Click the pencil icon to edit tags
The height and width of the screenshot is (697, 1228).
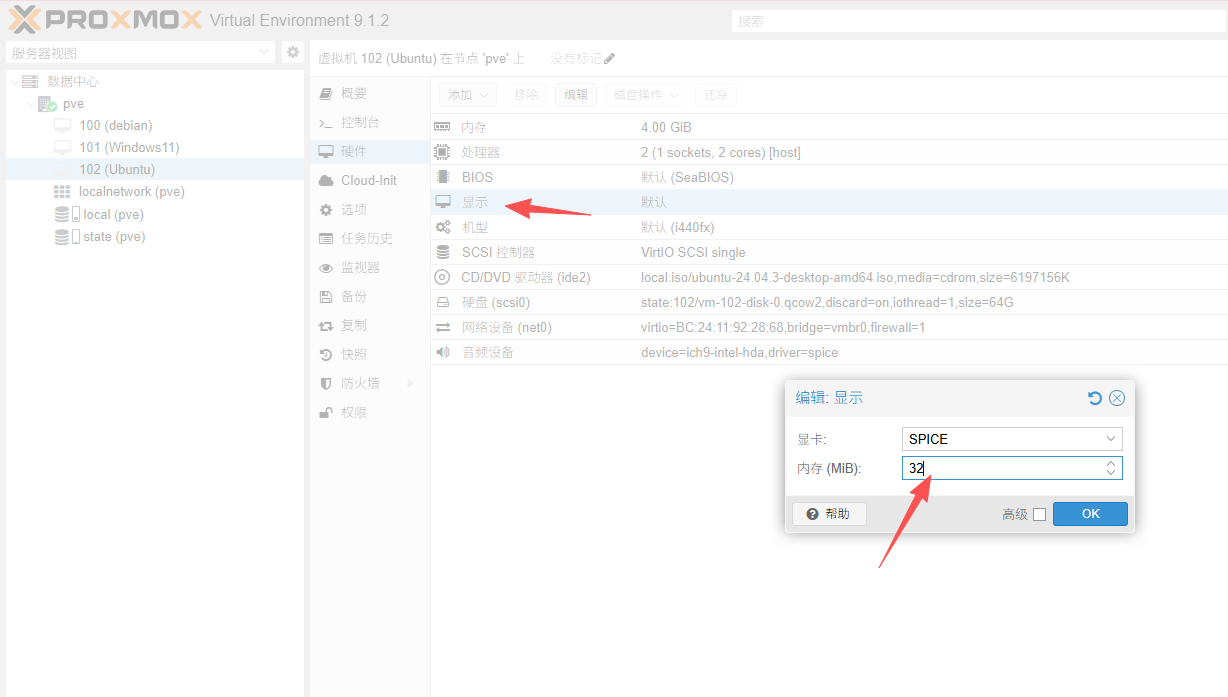(610, 59)
